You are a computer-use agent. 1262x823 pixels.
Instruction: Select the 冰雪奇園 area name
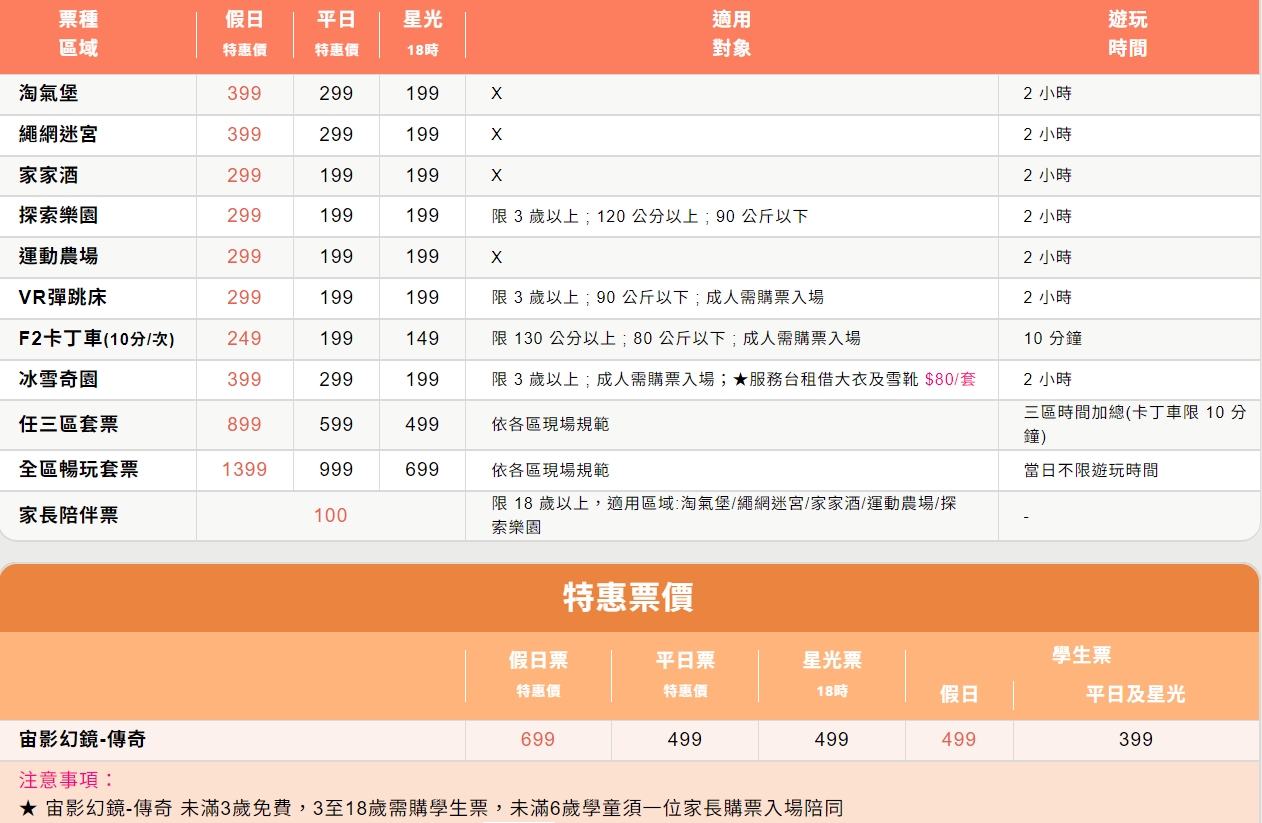tap(58, 379)
